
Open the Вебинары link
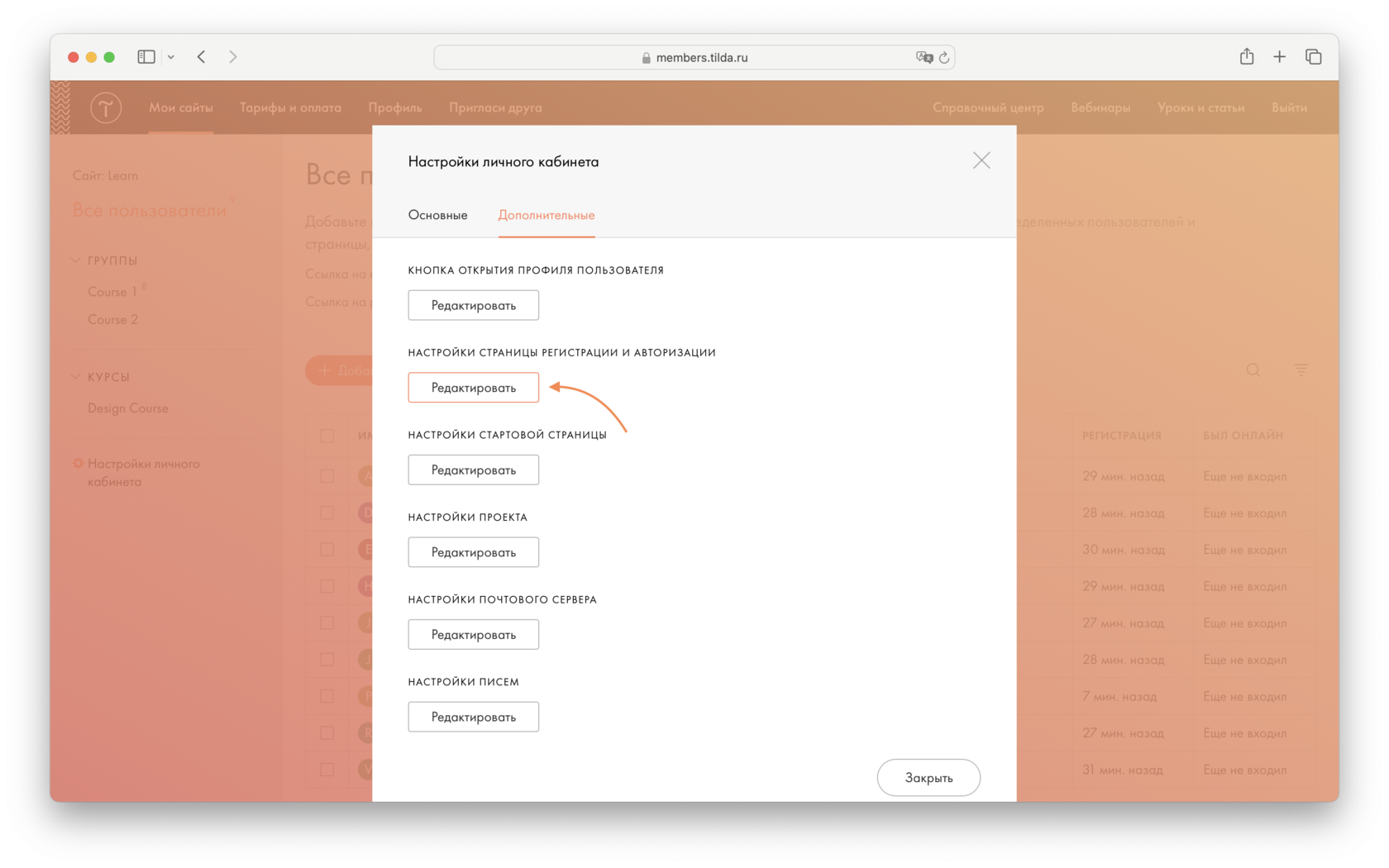(x=1100, y=107)
